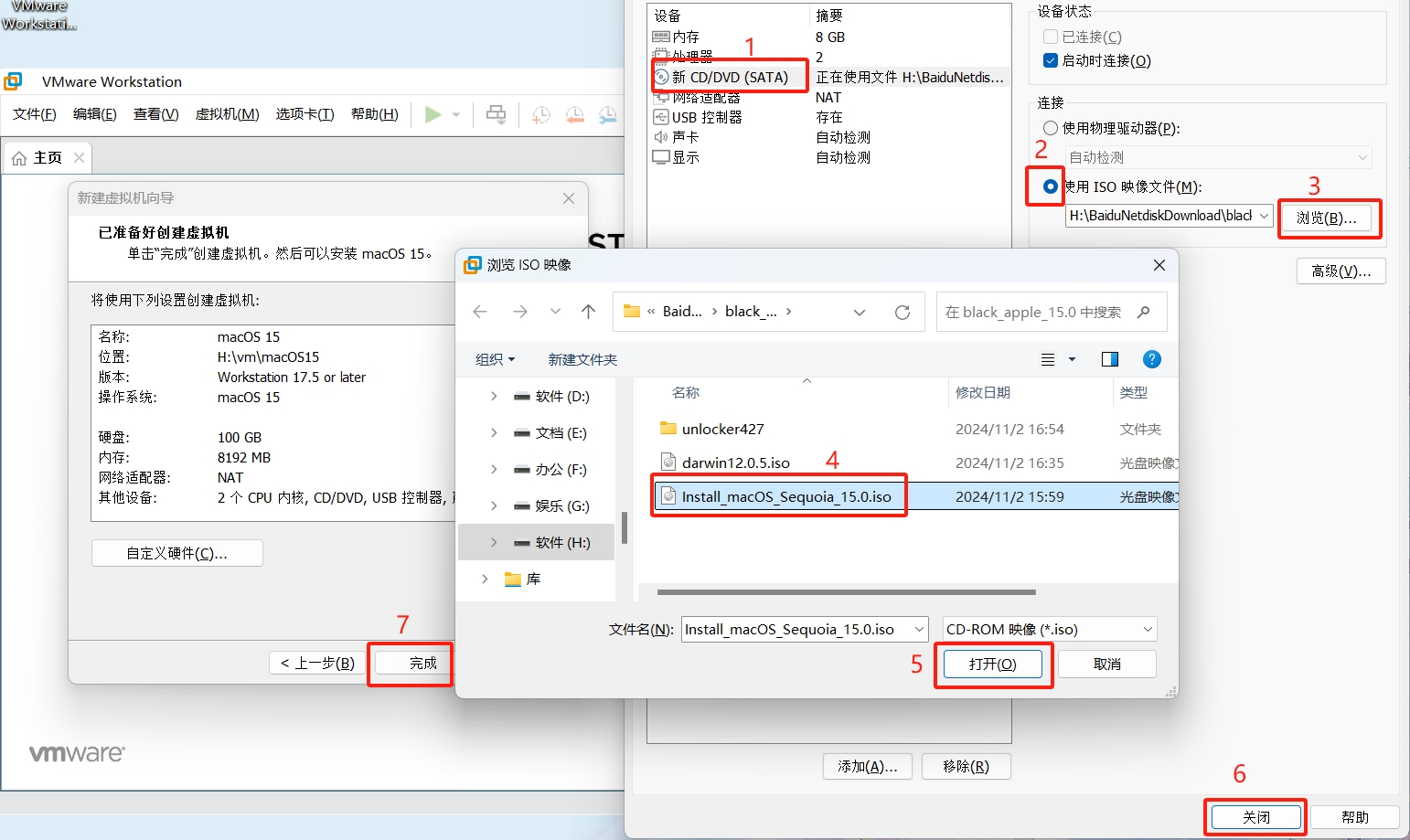Close the 主页 tab with its X
The height and width of the screenshot is (840, 1410).
pyautogui.click(x=80, y=157)
